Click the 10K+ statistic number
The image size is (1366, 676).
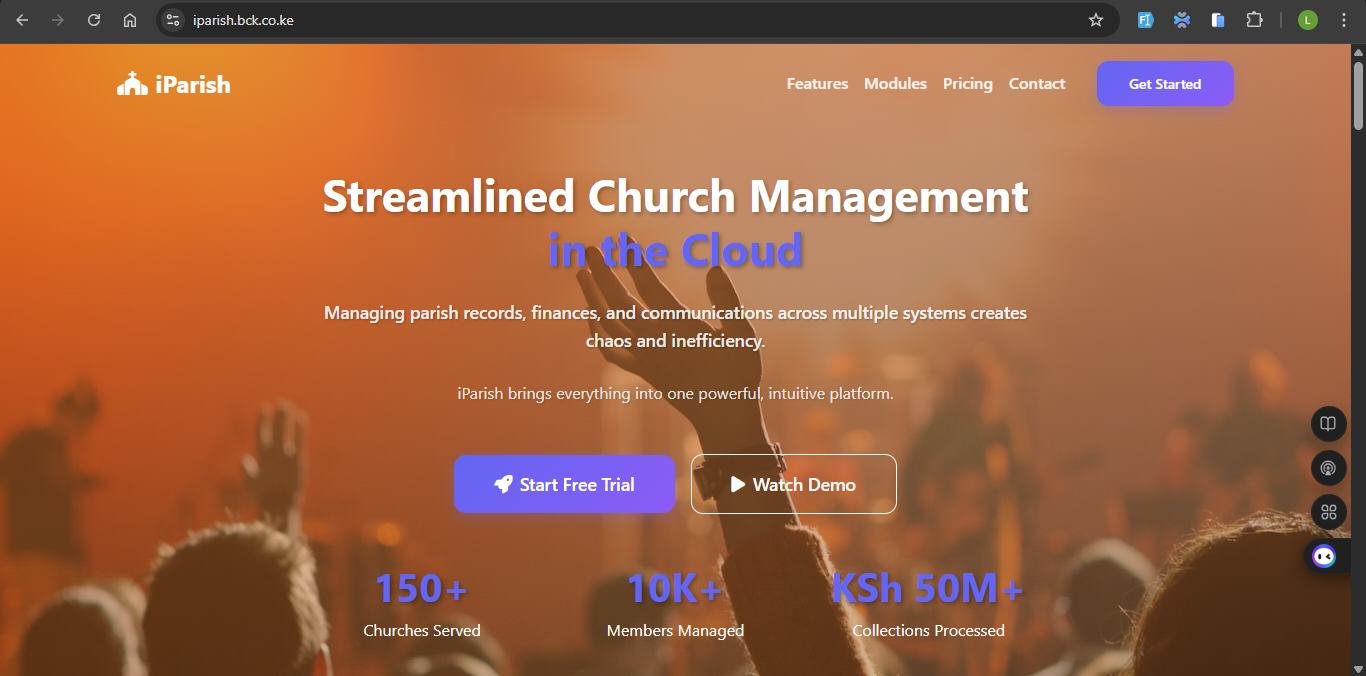(675, 588)
